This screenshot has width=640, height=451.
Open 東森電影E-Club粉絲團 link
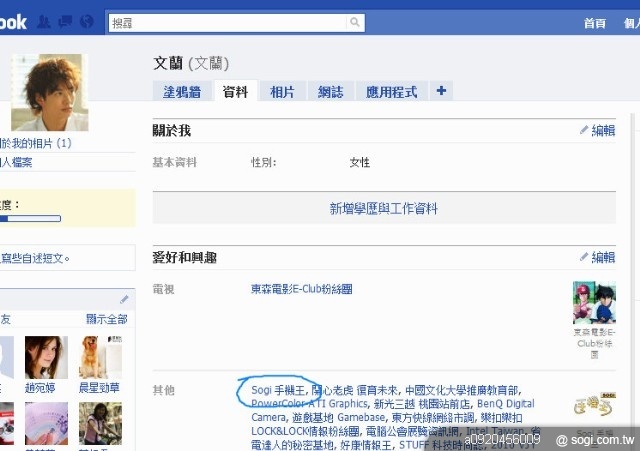(302, 289)
